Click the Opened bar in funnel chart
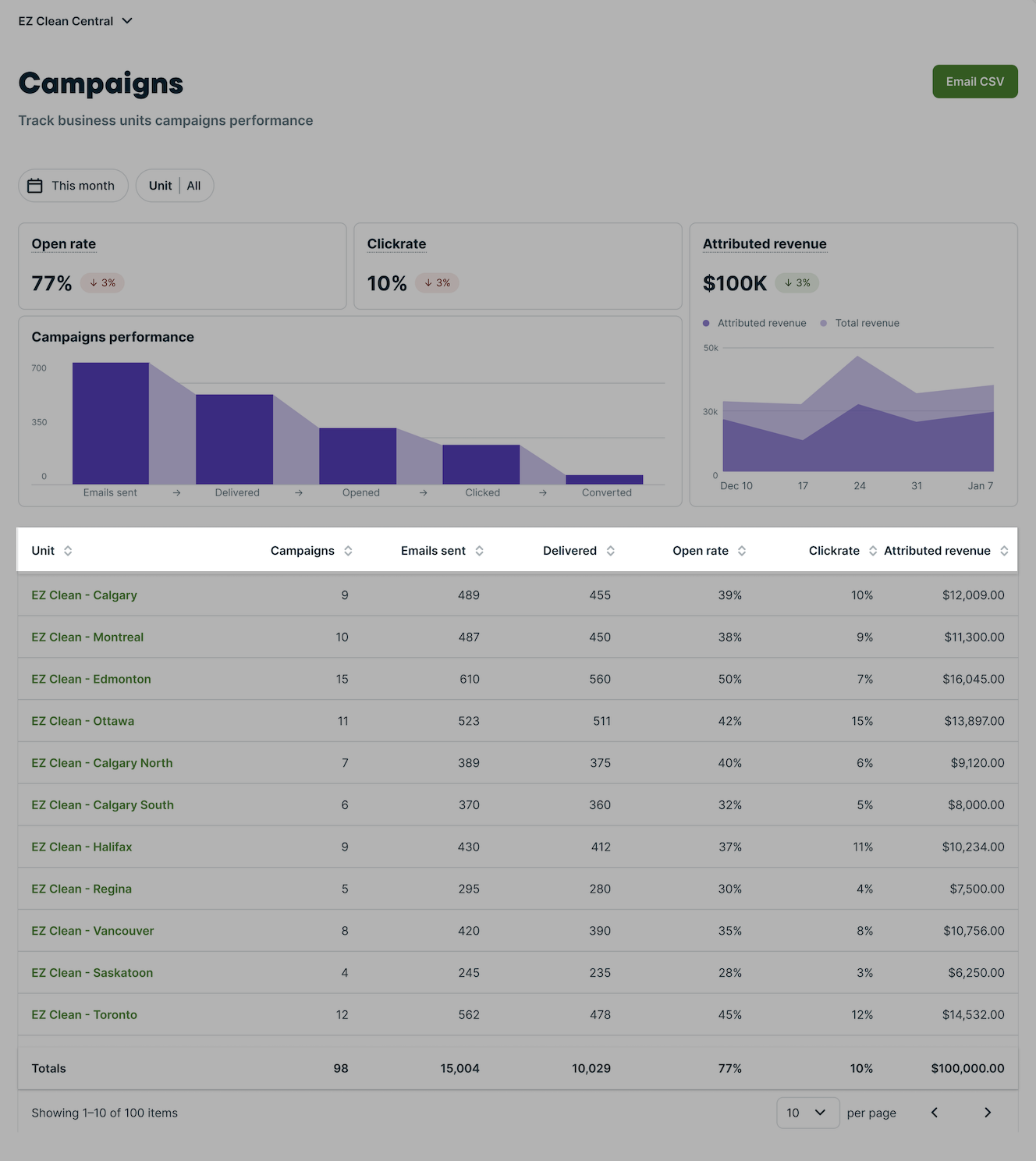Screen dimensions: 1036x1161 pos(357,456)
